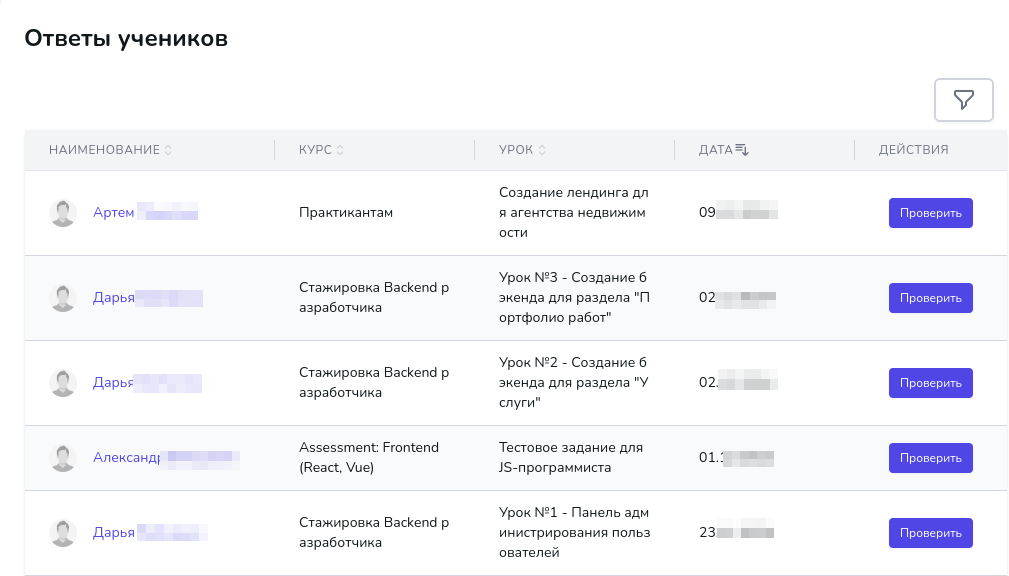Sort the table by КУРС column header
Screen dimensions: 1009x576
(313, 149)
